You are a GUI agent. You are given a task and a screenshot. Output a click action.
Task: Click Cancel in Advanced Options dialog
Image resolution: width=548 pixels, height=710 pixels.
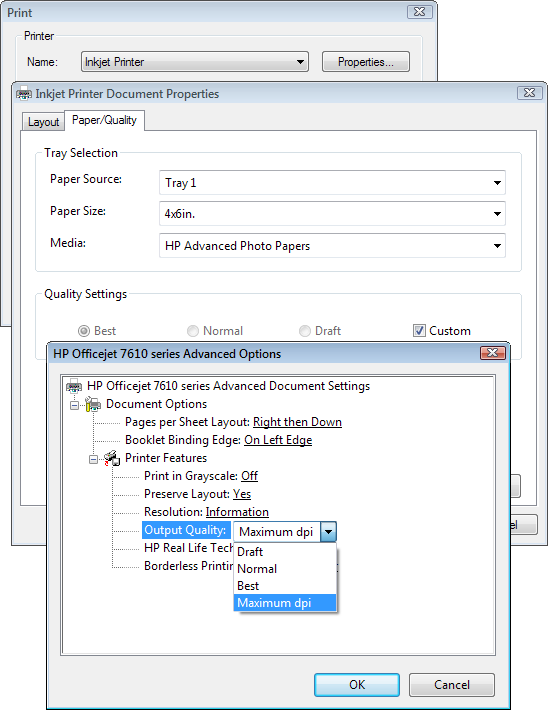click(452, 685)
